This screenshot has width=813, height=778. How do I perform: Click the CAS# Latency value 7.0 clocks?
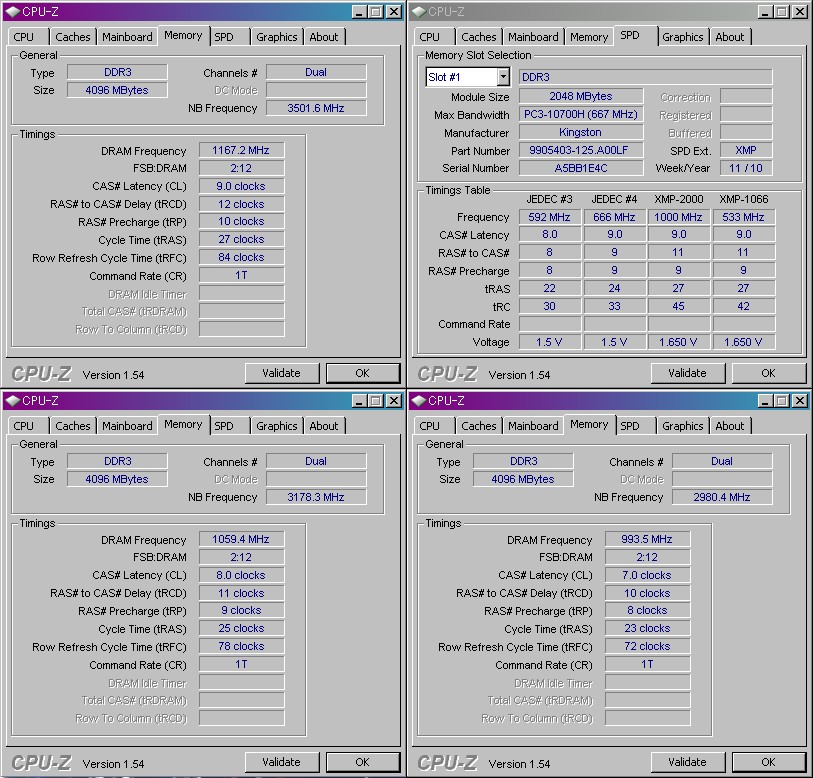(x=647, y=575)
